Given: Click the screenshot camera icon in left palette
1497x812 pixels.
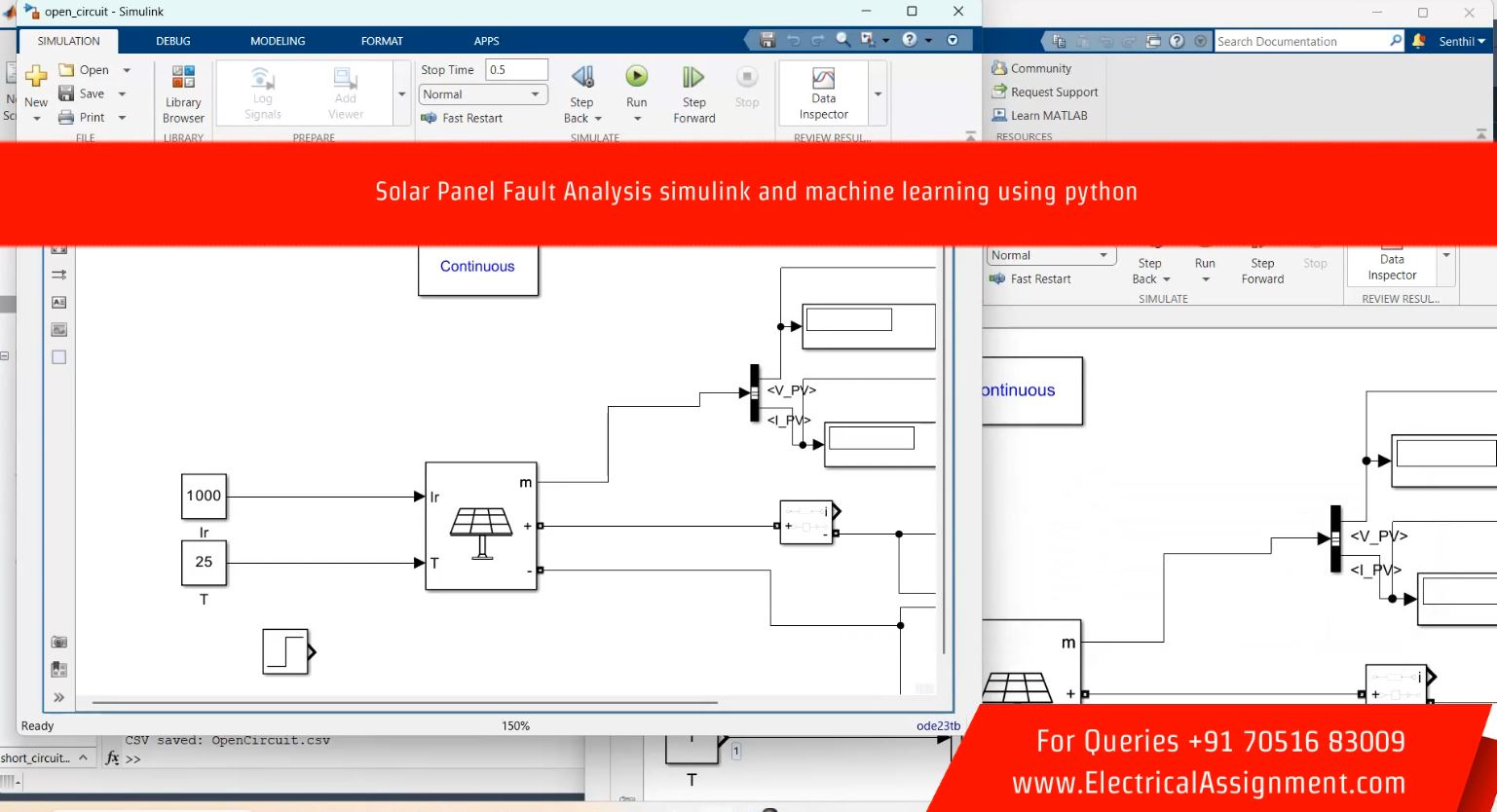Looking at the screenshot, I should 58,643.
